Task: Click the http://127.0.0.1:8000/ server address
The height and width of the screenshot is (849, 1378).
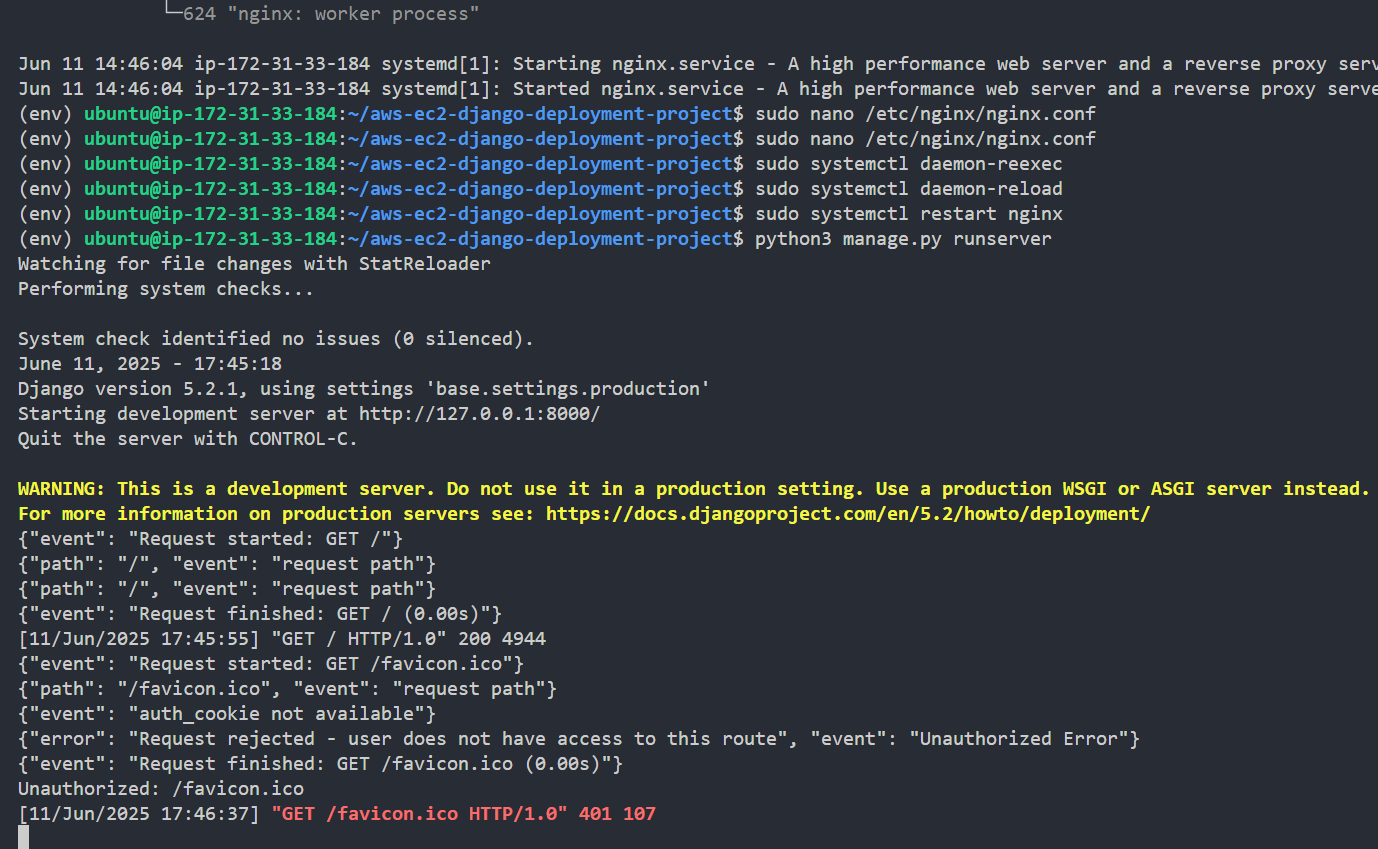Action: [x=479, y=414]
